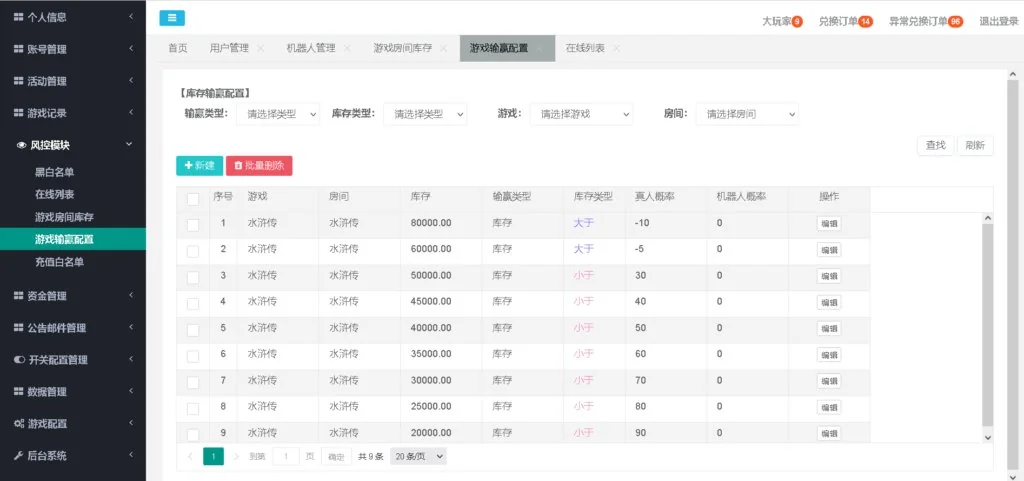Click the 异常兑换订单 badge showing 96
This screenshot has height=481, width=1024.
point(955,22)
